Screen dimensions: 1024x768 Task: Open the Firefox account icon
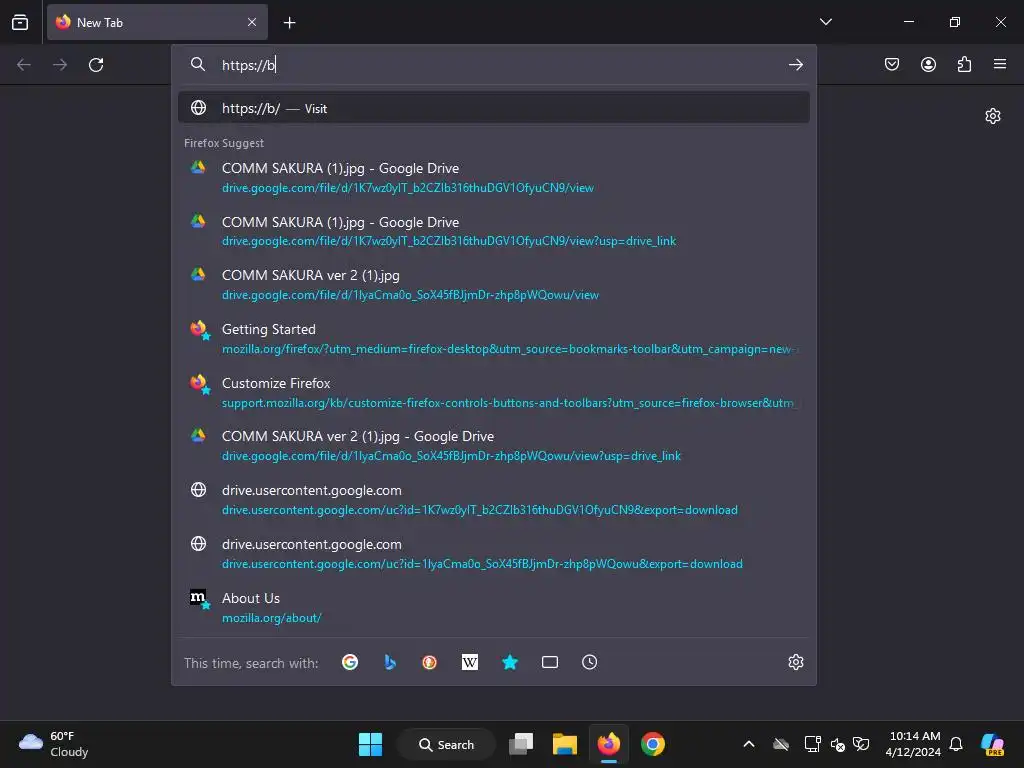click(x=928, y=64)
